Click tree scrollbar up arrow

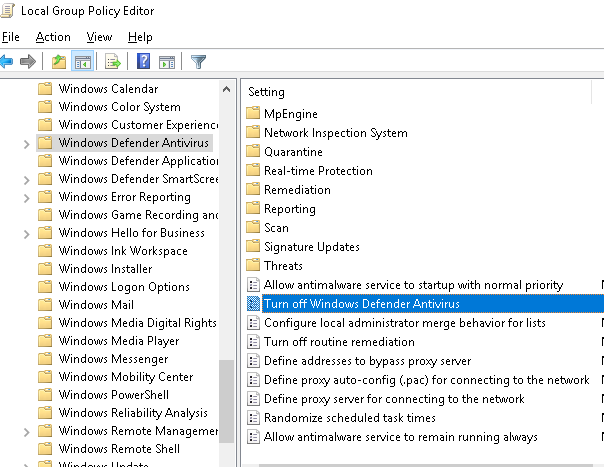click(226, 89)
